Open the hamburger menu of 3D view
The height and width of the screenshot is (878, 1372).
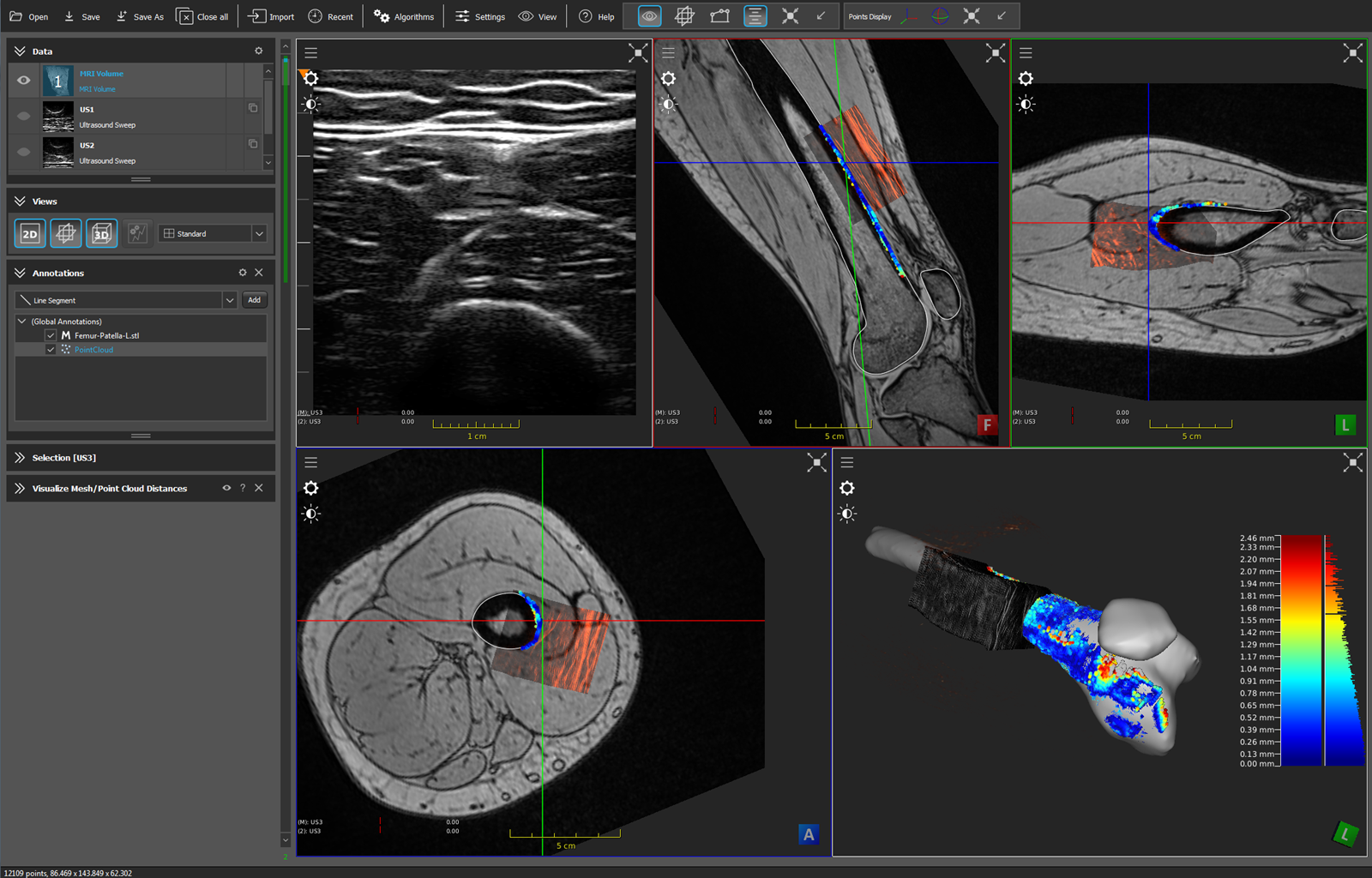[847, 462]
